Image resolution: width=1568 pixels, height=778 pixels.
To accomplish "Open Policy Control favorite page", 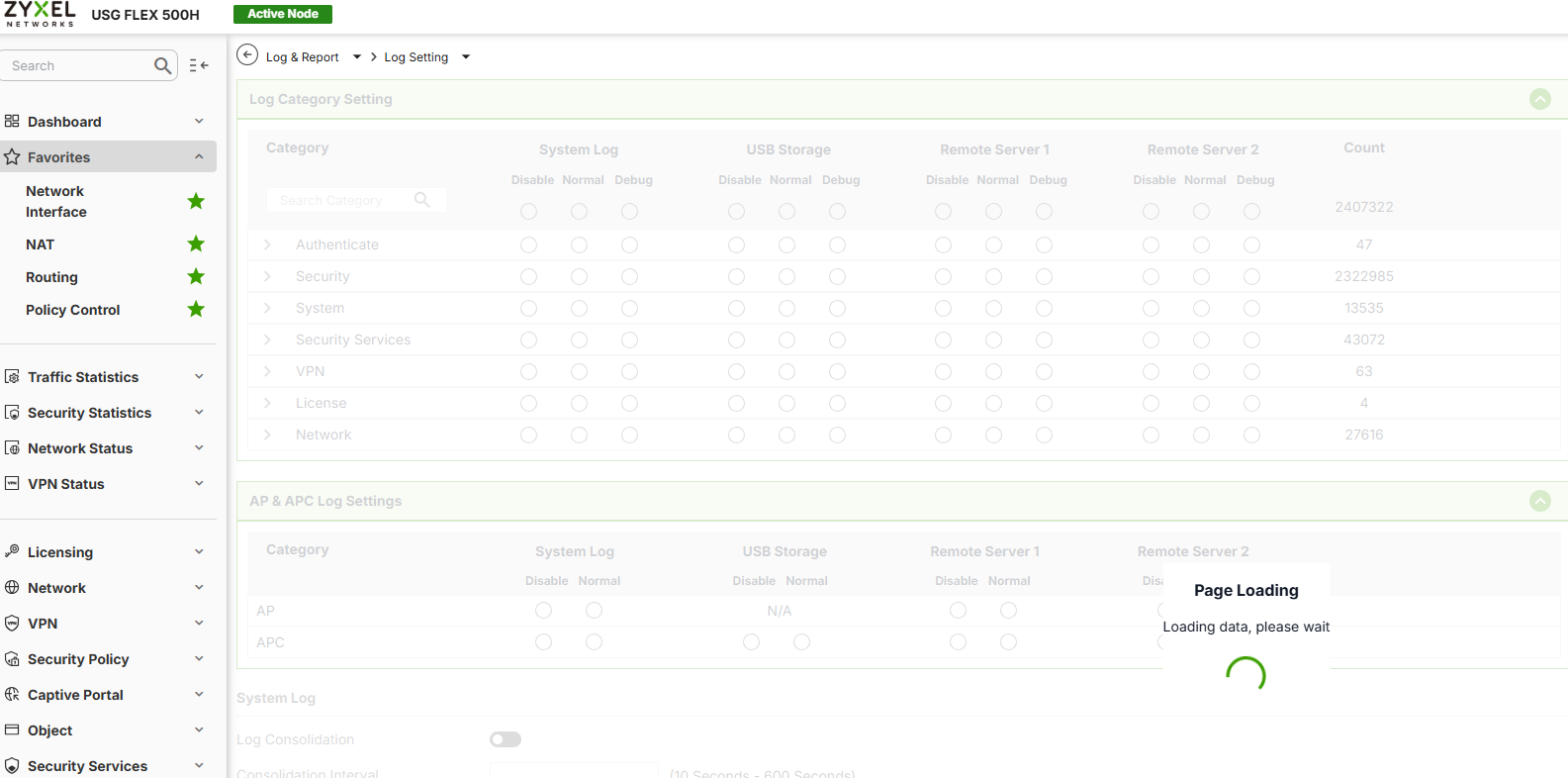I will click(x=73, y=310).
